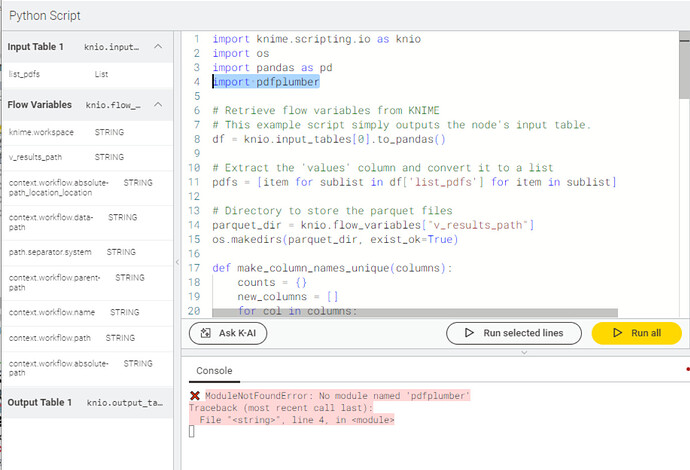Click line 1 import knime.scripting.io

pyautogui.click(x=316, y=39)
